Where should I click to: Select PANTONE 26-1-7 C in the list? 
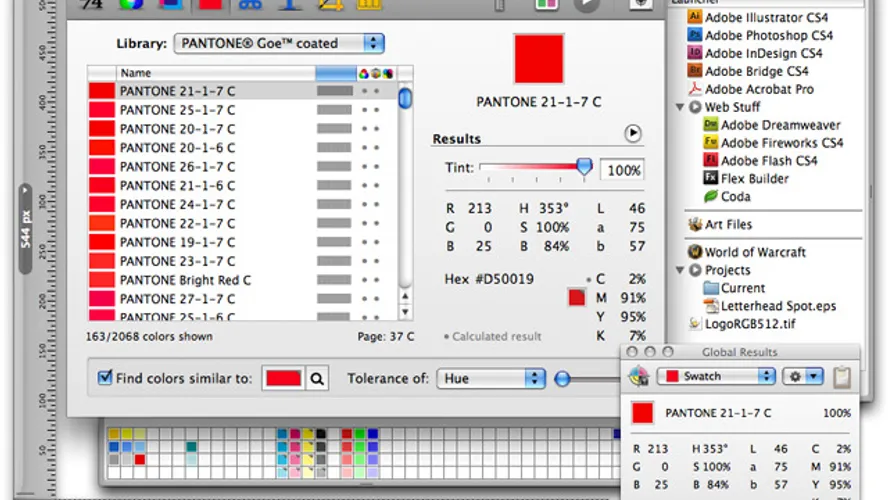pyautogui.click(x=243, y=167)
